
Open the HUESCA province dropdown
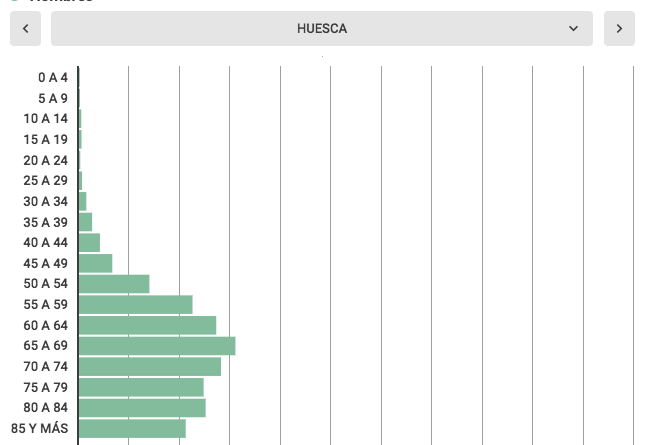[321, 29]
